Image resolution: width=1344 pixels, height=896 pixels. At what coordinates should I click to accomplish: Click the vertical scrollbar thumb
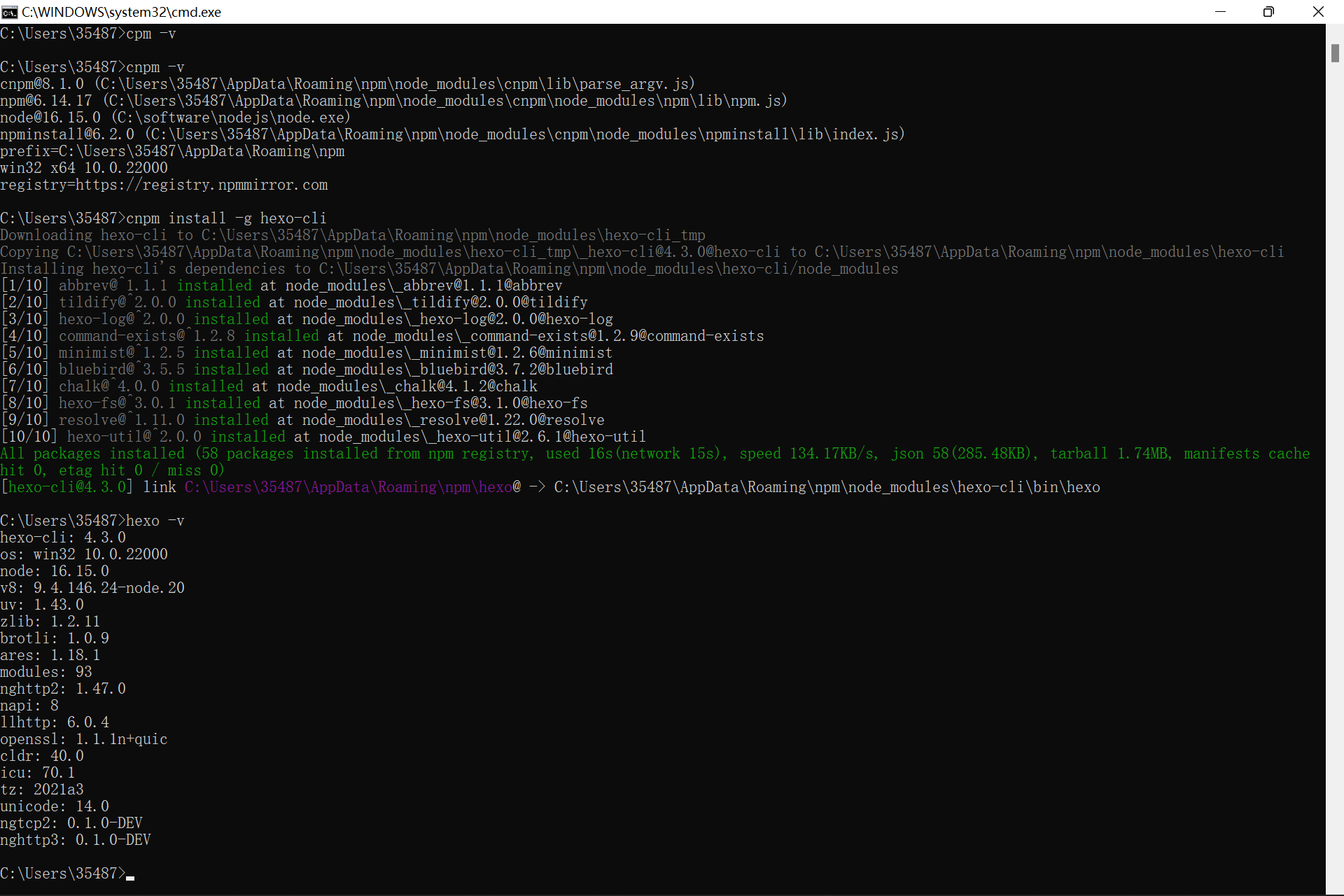tap(1335, 53)
